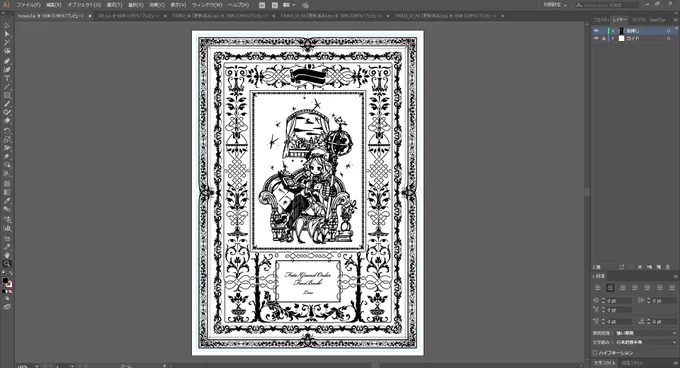Viewport: 680px width, 368px height.
Task: Open the 初期設定 workspace dropdown
Action: [x=555, y=5]
